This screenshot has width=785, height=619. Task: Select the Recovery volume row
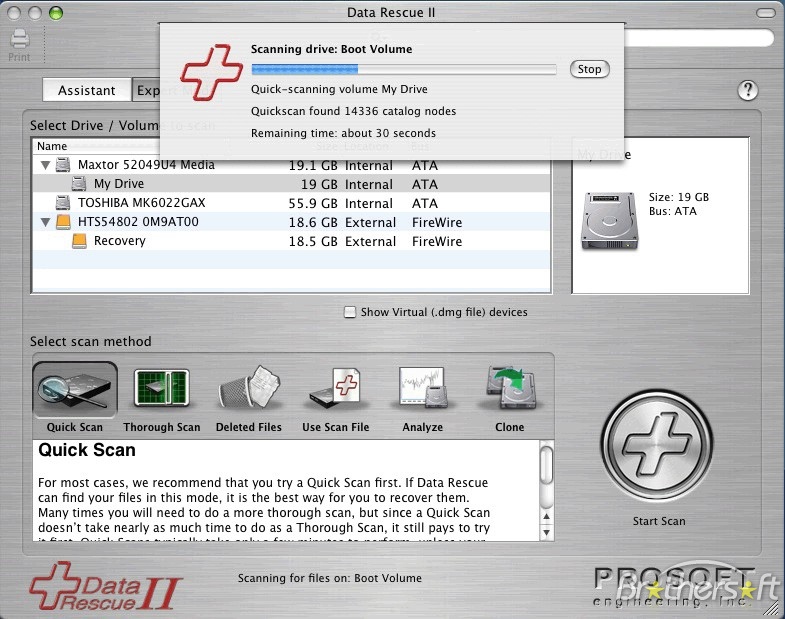[x=291, y=241]
